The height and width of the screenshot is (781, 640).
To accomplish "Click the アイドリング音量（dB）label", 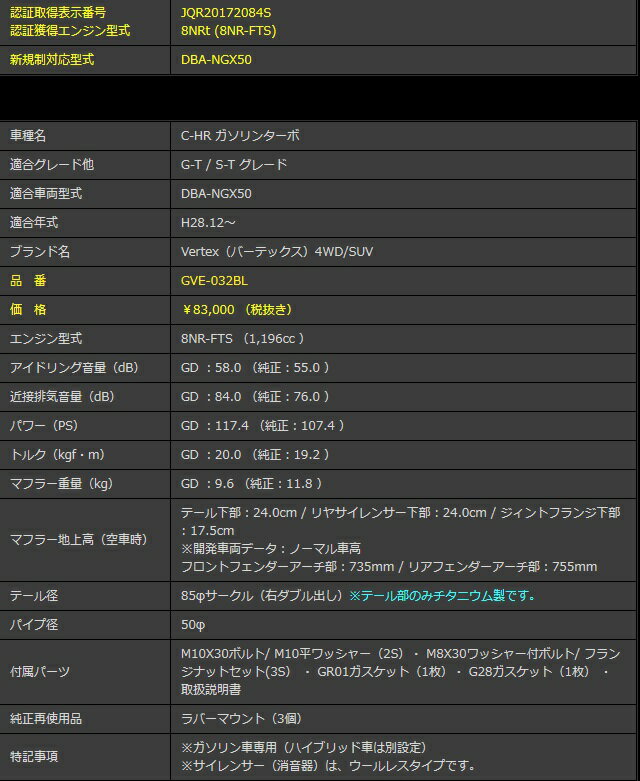I will pos(75,367).
